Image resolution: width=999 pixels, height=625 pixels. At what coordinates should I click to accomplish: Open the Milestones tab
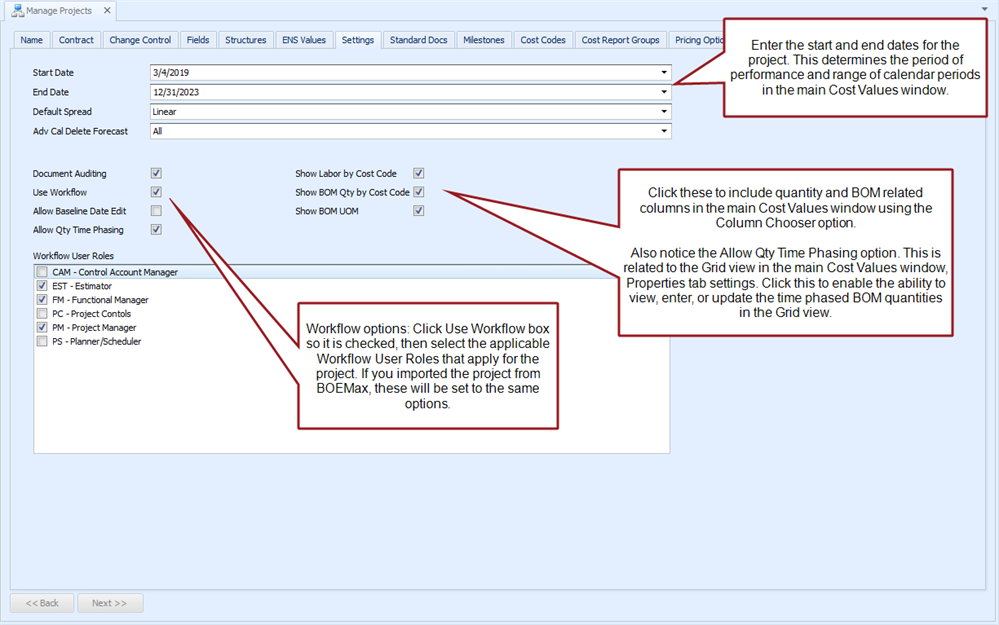pos(484,40)
